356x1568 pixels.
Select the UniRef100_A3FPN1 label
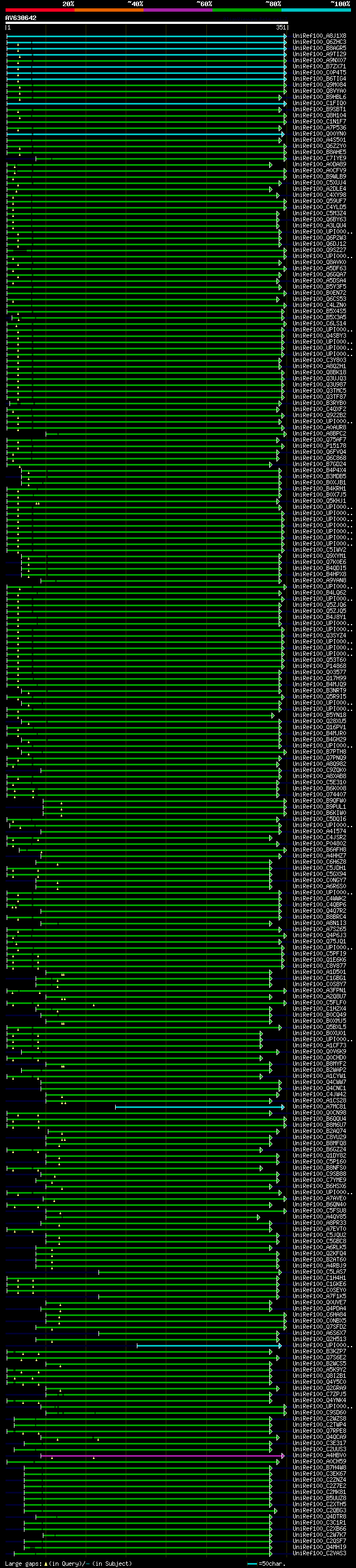click(x=319, y=990)
